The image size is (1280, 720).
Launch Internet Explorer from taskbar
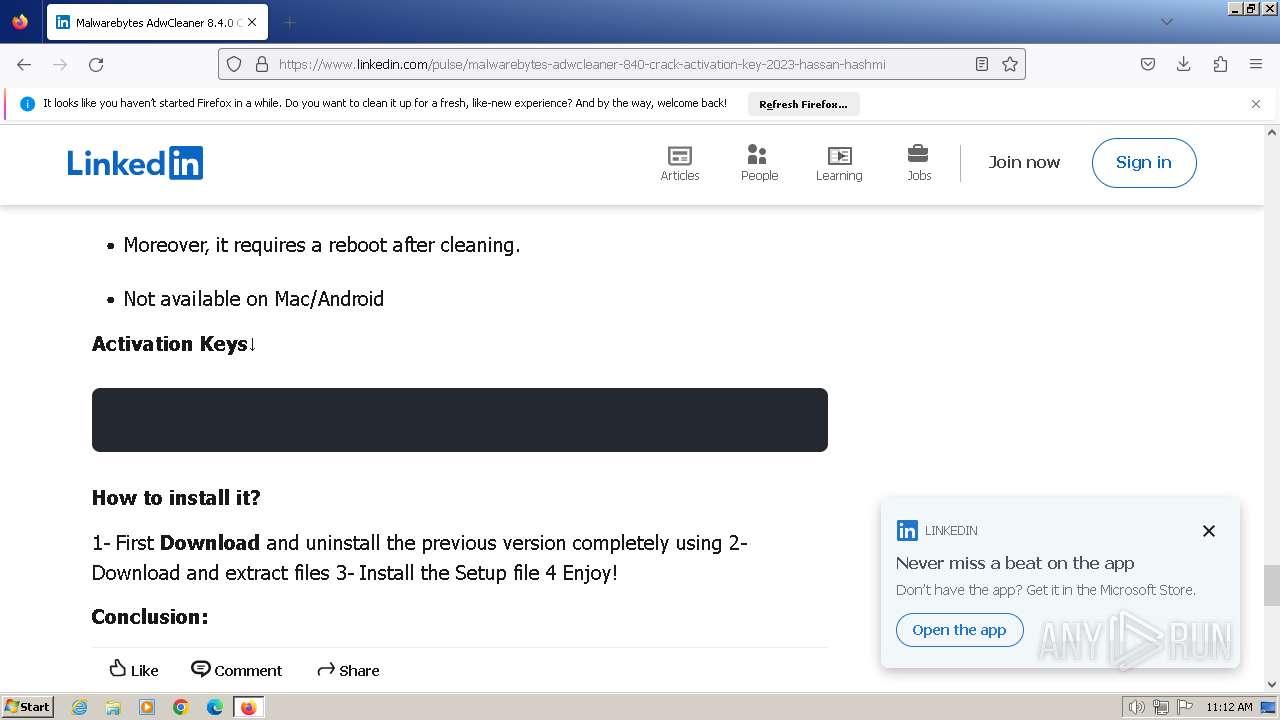[80, 707]
